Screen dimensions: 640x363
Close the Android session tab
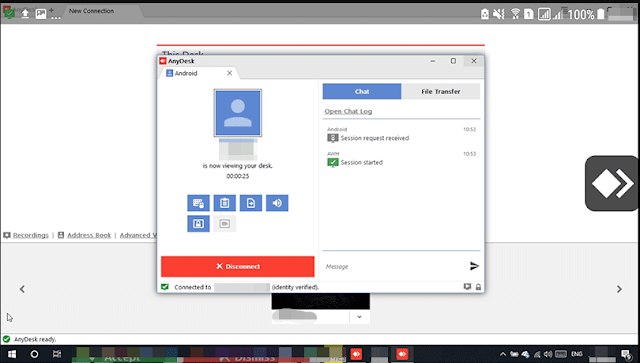tap(229, 73)
